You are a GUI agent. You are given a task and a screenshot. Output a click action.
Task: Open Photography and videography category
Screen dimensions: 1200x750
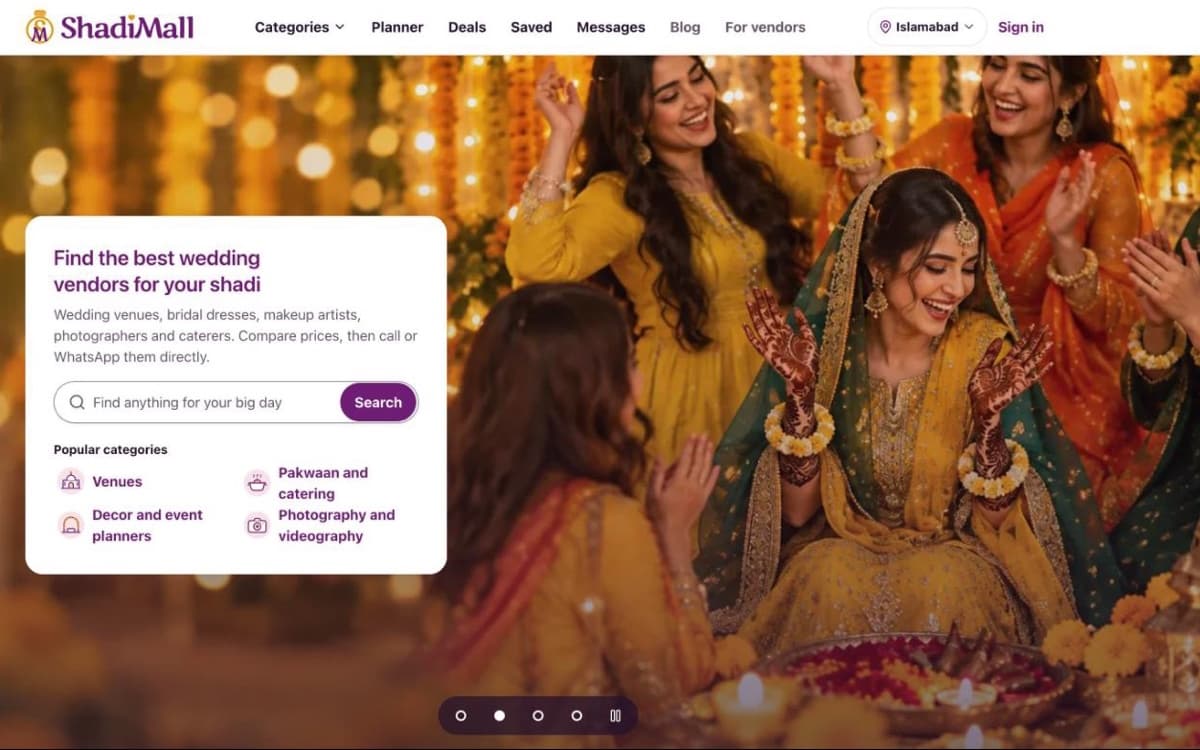(336, 525)
